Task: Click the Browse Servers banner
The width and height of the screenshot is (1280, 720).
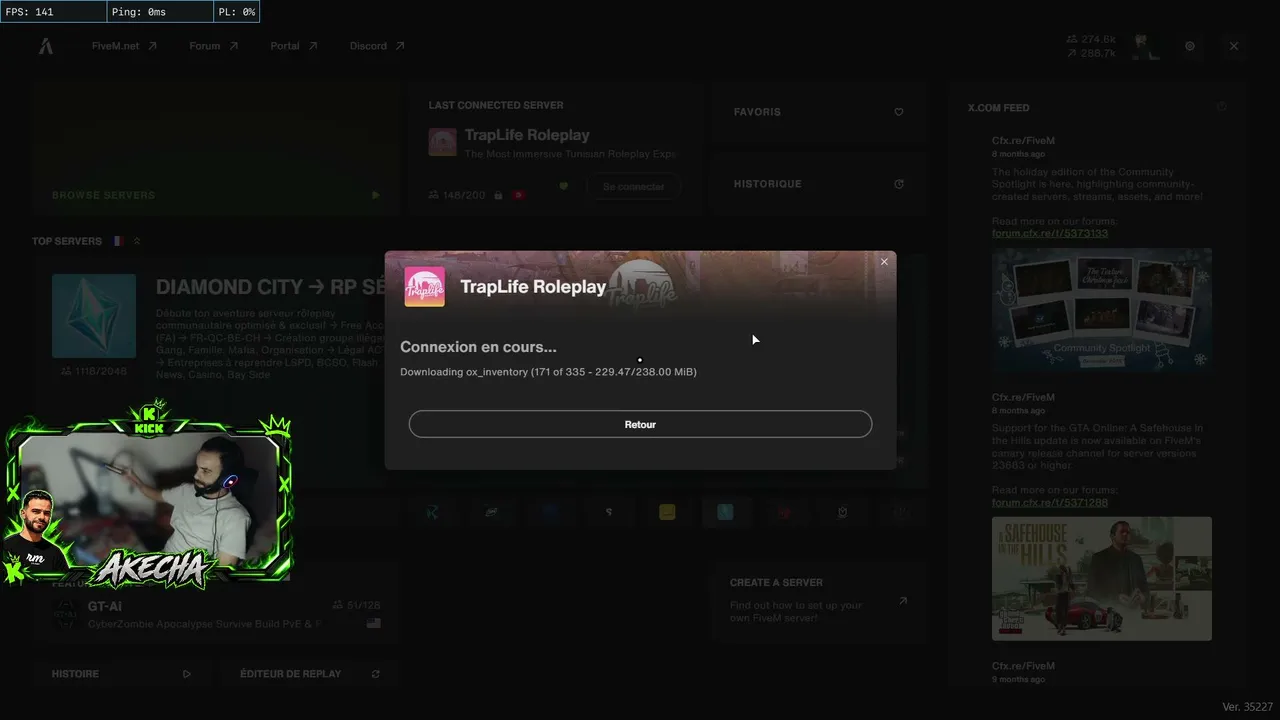Action: (216, 148)
